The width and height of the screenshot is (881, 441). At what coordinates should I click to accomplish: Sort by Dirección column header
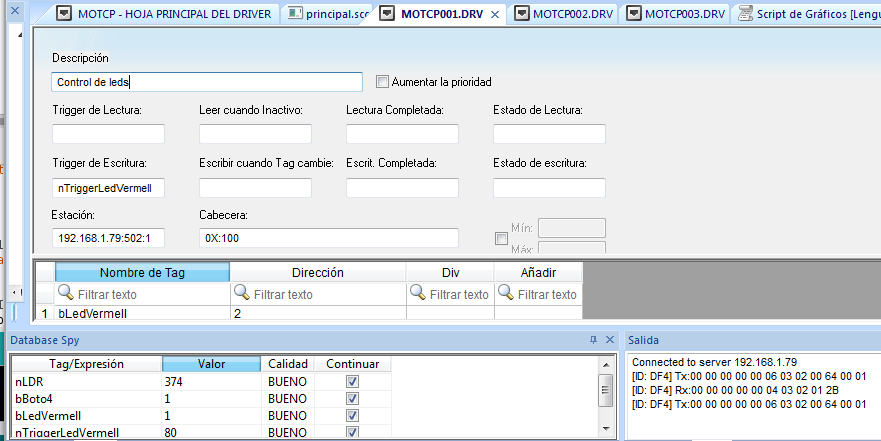(317, 272)
